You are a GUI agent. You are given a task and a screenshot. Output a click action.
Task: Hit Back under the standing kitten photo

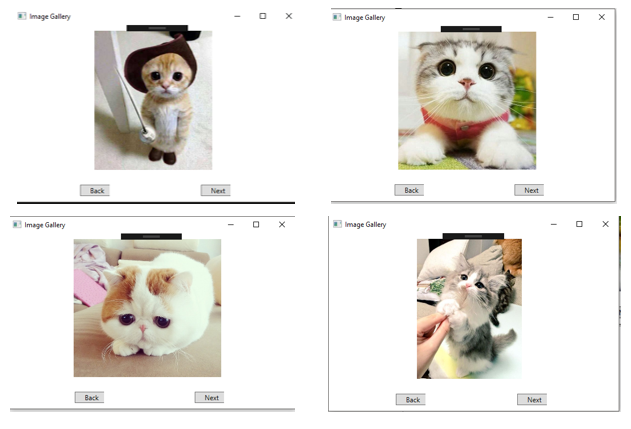click(410, 399)
